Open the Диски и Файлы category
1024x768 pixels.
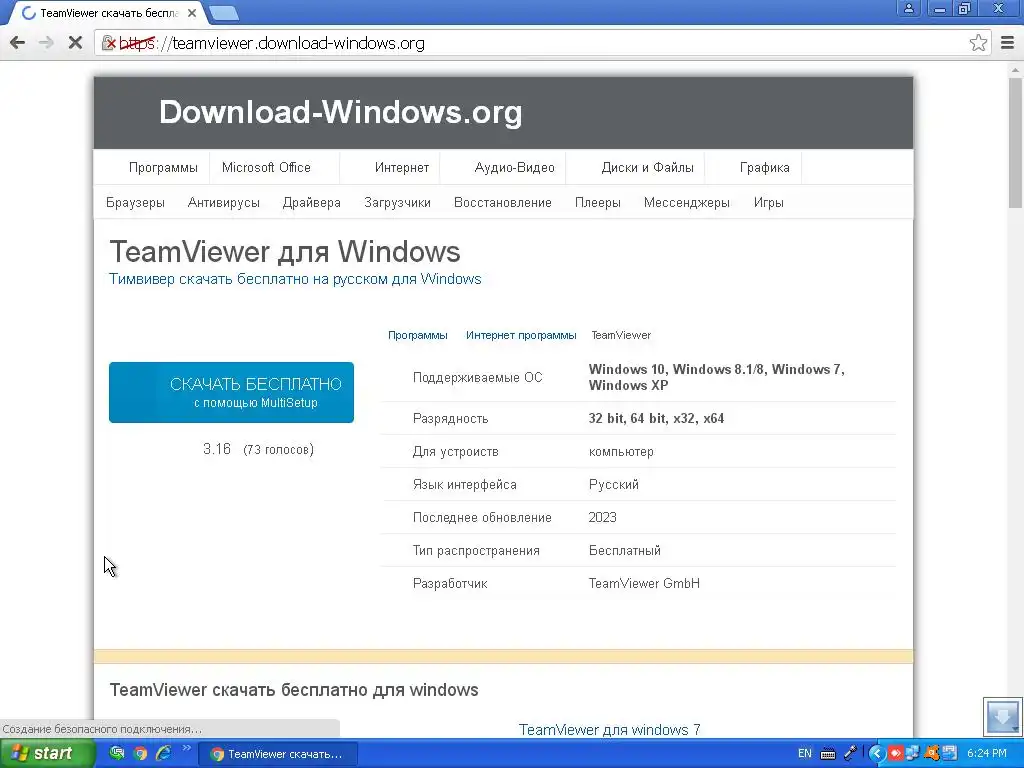coord(647,167)
